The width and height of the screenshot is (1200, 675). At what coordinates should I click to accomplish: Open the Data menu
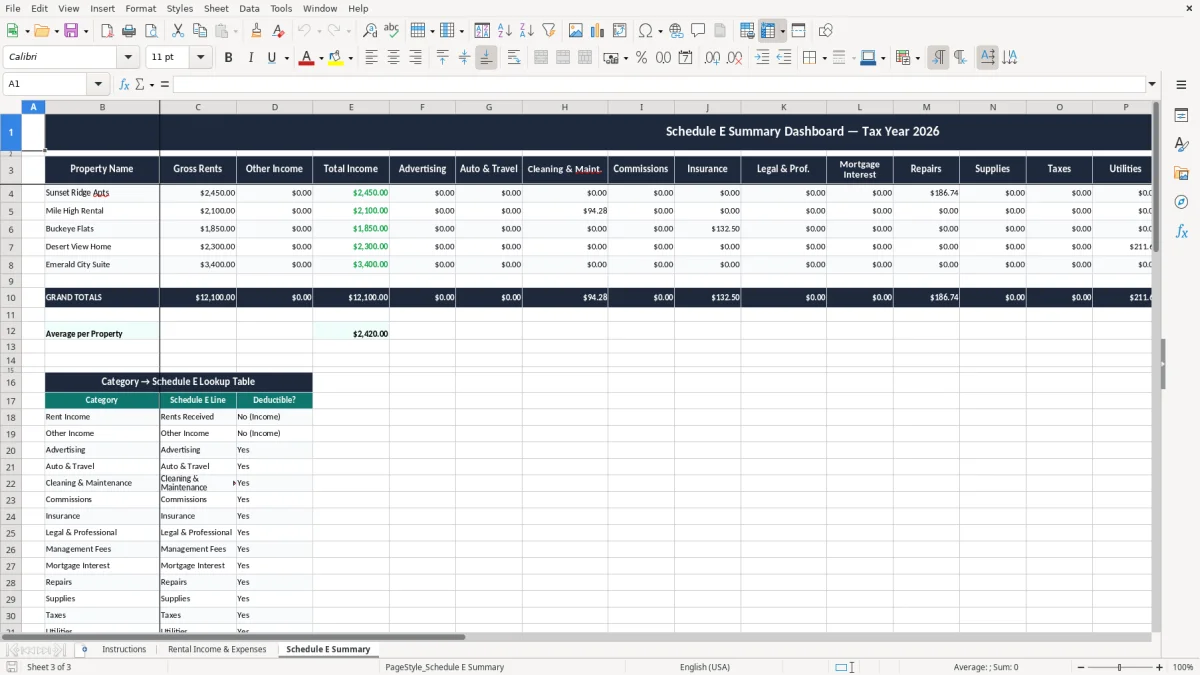pyautogui.click(x=249, y=8)
